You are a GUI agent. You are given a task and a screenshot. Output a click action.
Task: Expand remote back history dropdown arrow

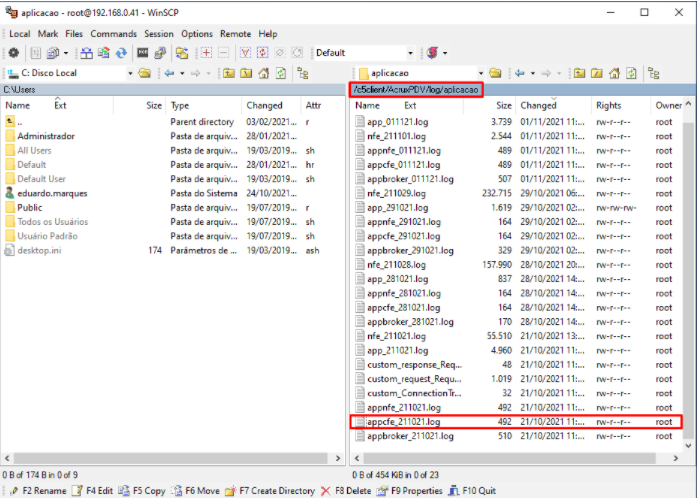click(533, 74)
